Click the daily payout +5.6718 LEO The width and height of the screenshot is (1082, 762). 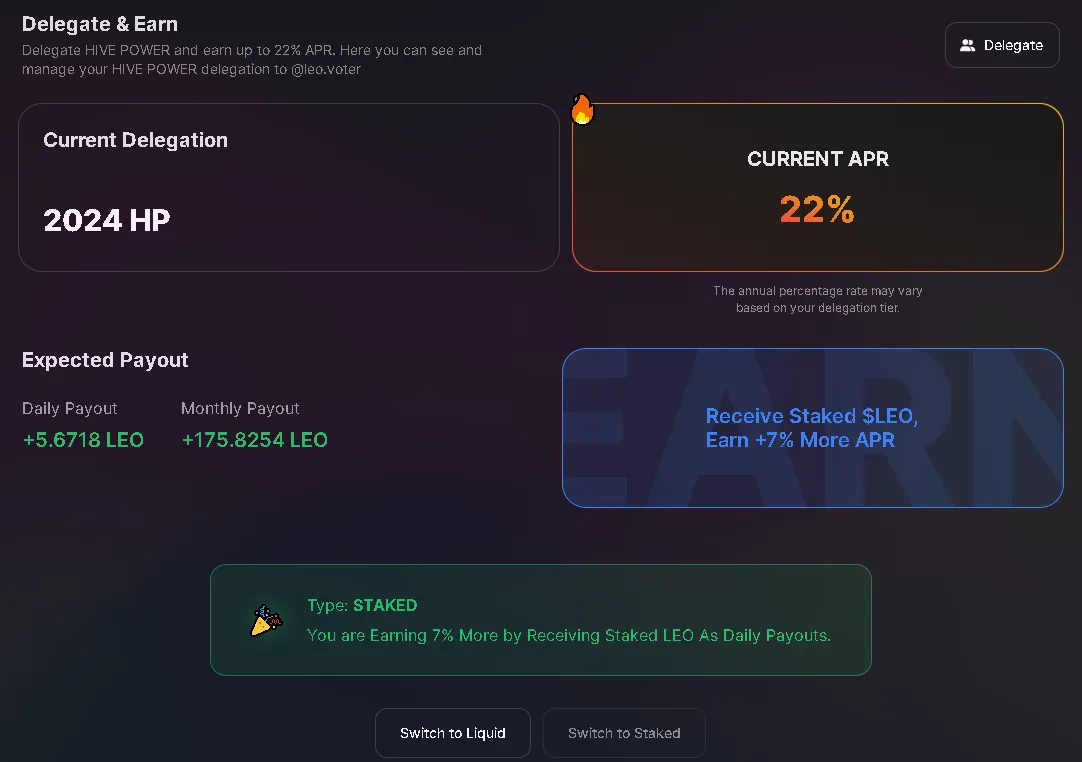point(83,440)
